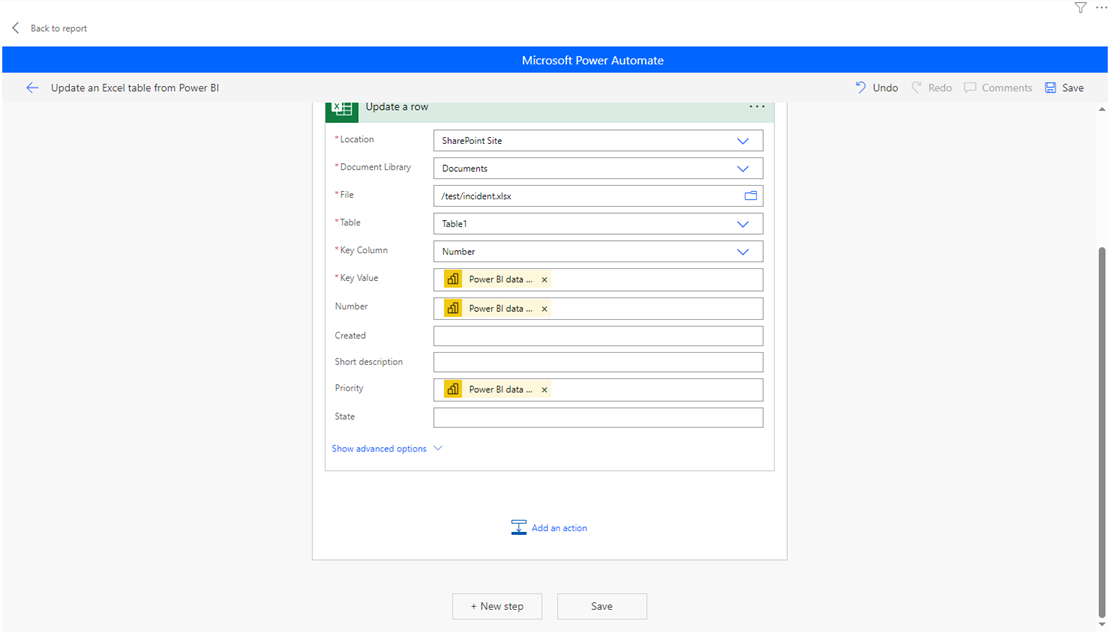Click Save in the top toolbar

tap(1064, 88)
